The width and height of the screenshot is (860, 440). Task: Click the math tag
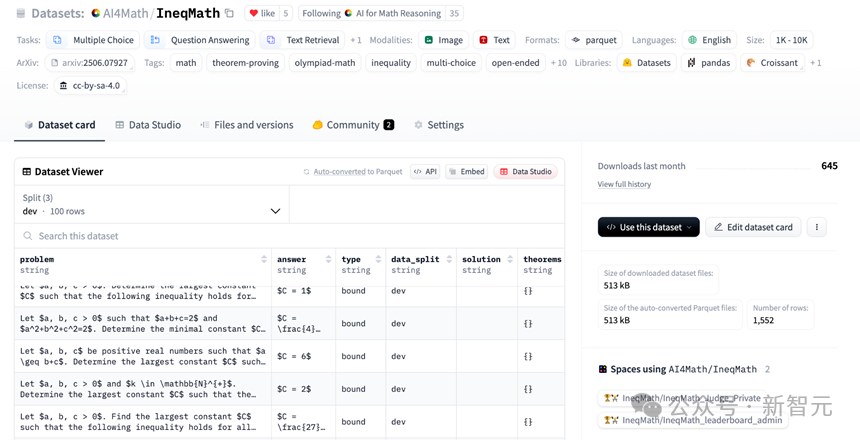(x=186, y=63)
